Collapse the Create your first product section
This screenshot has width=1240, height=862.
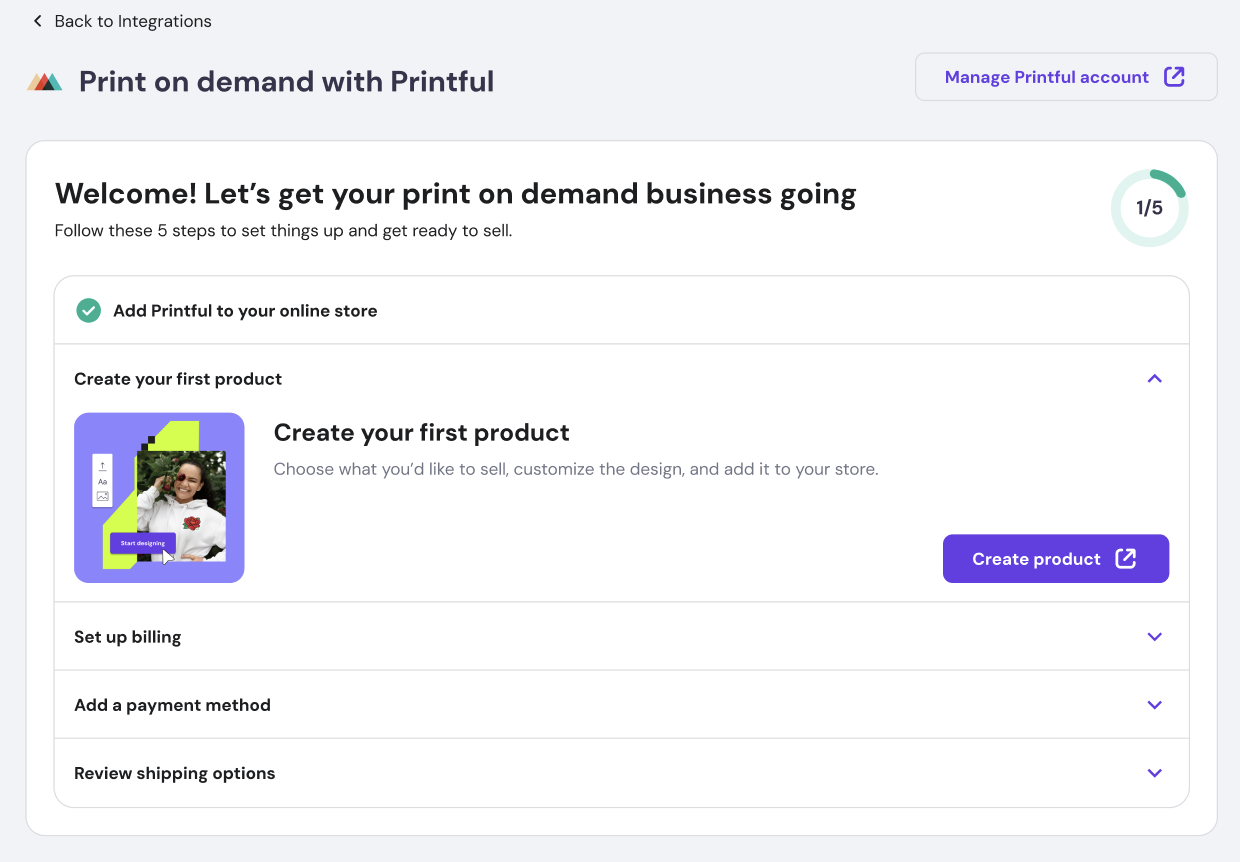[x=1154, y=378]
